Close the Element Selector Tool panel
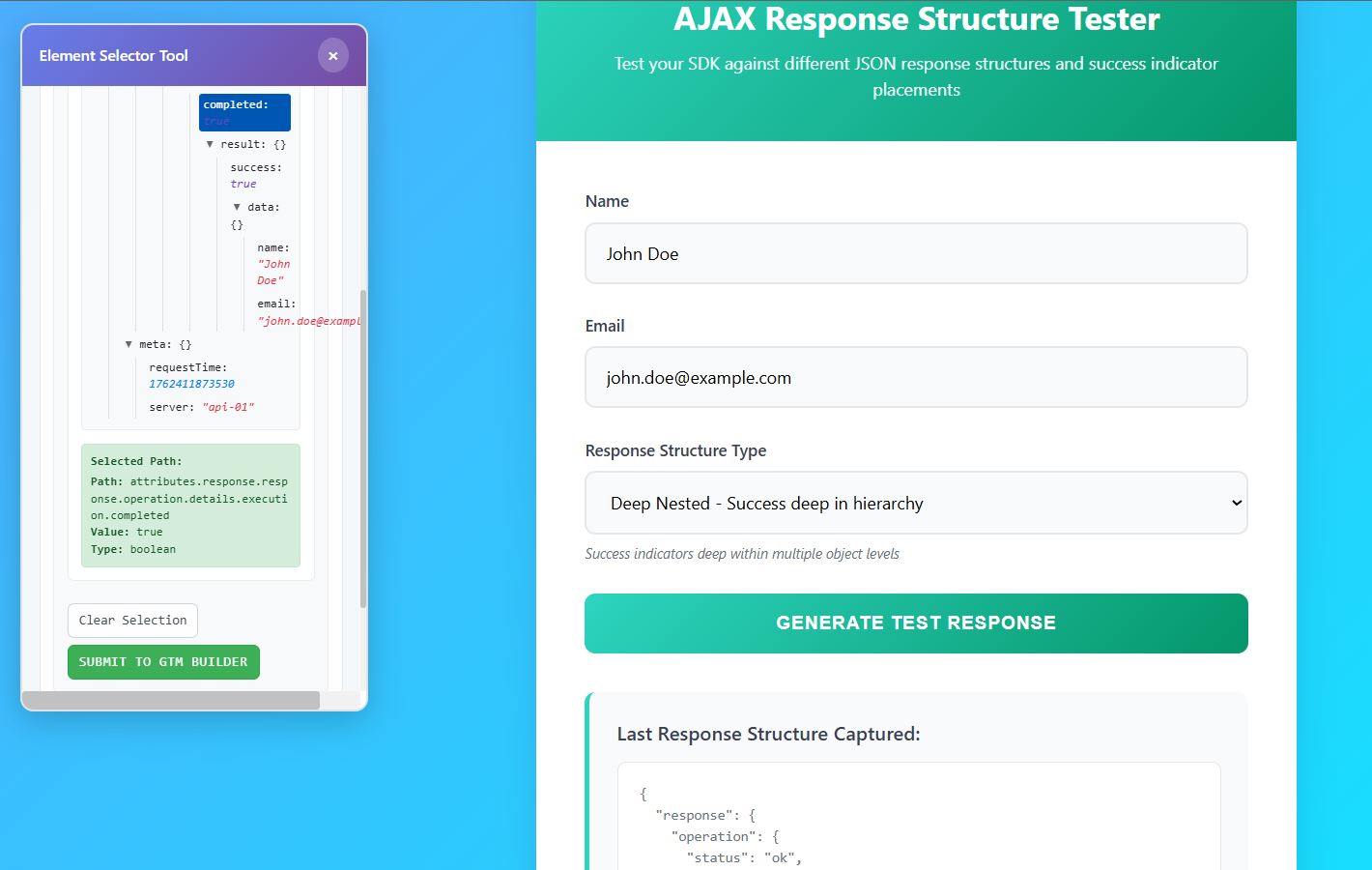The image size is (1372, 870). 332,56
